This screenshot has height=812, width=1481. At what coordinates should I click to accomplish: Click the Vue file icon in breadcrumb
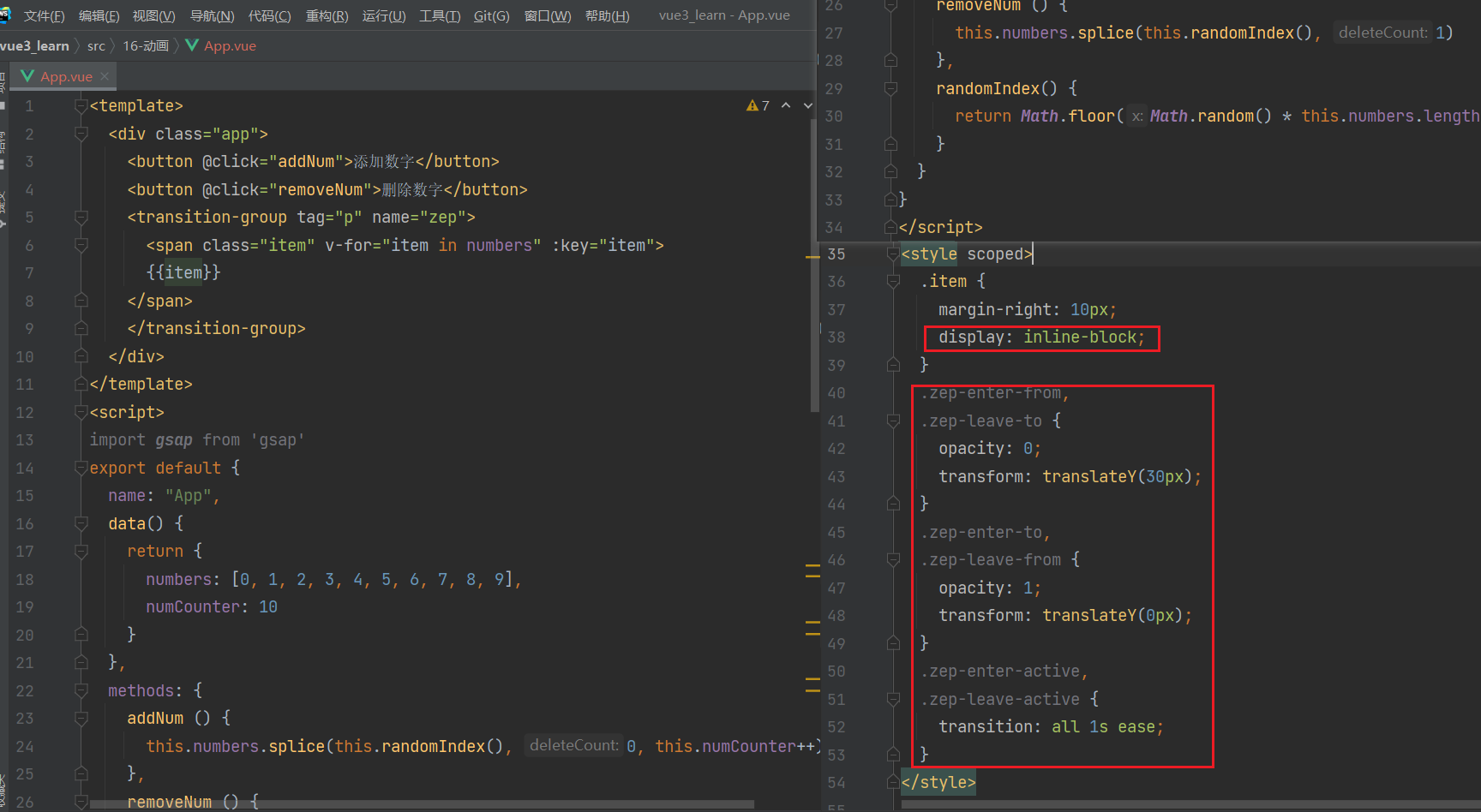[x=192, y=45]
